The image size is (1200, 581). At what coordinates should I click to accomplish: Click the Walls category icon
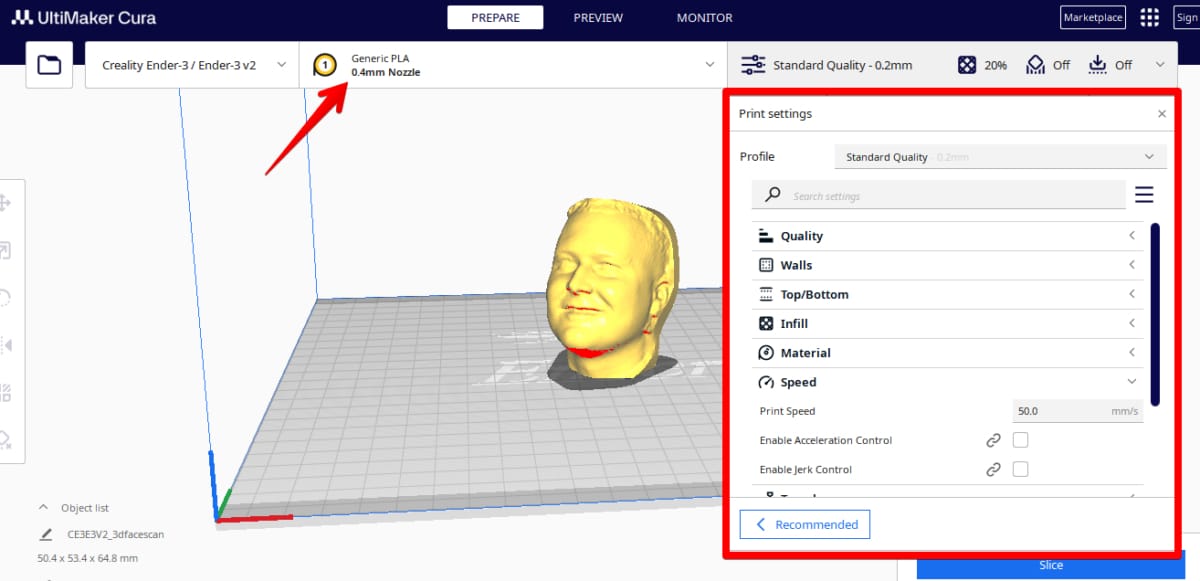766,265
